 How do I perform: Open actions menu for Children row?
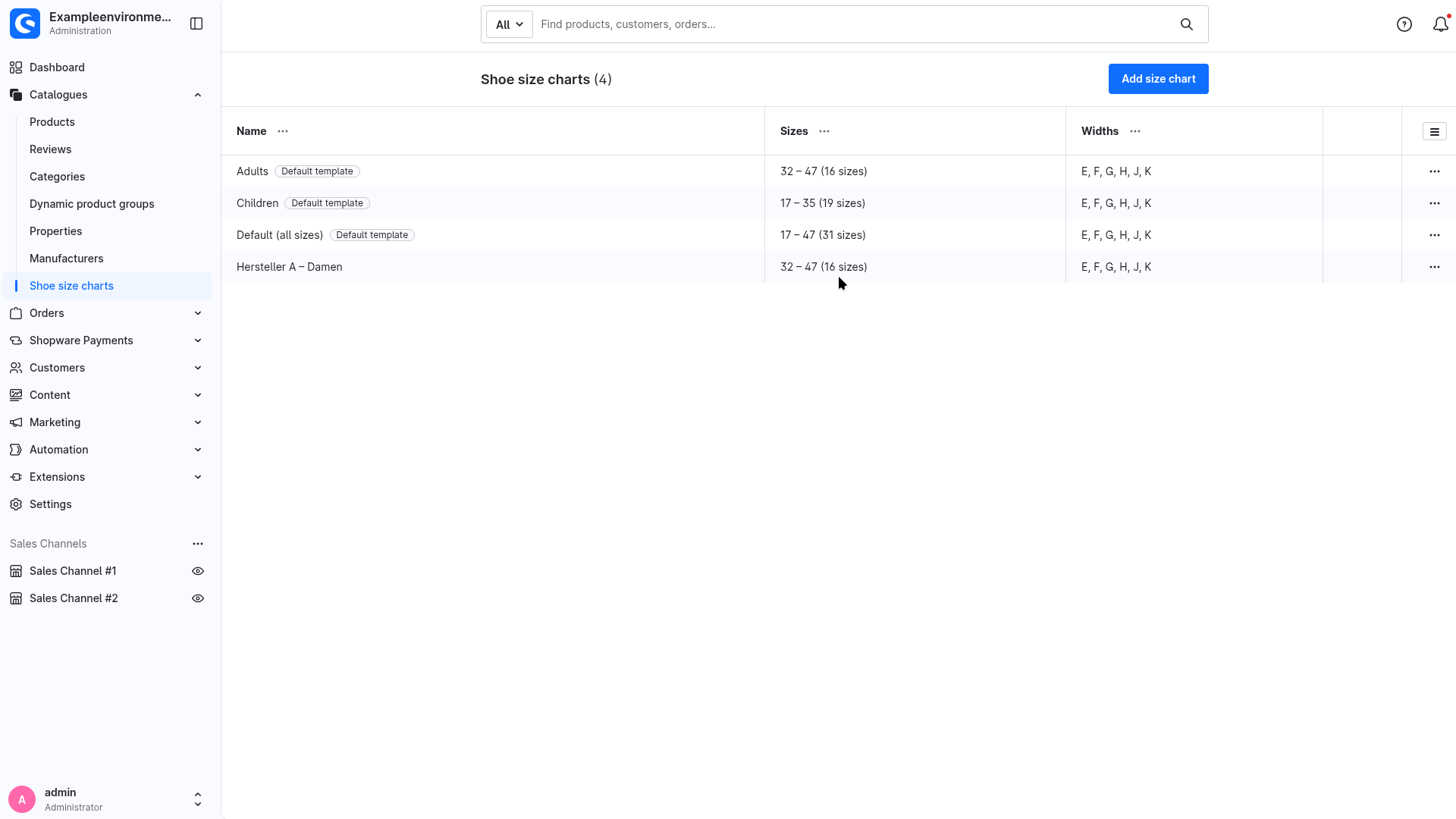tap(1435, 203)
